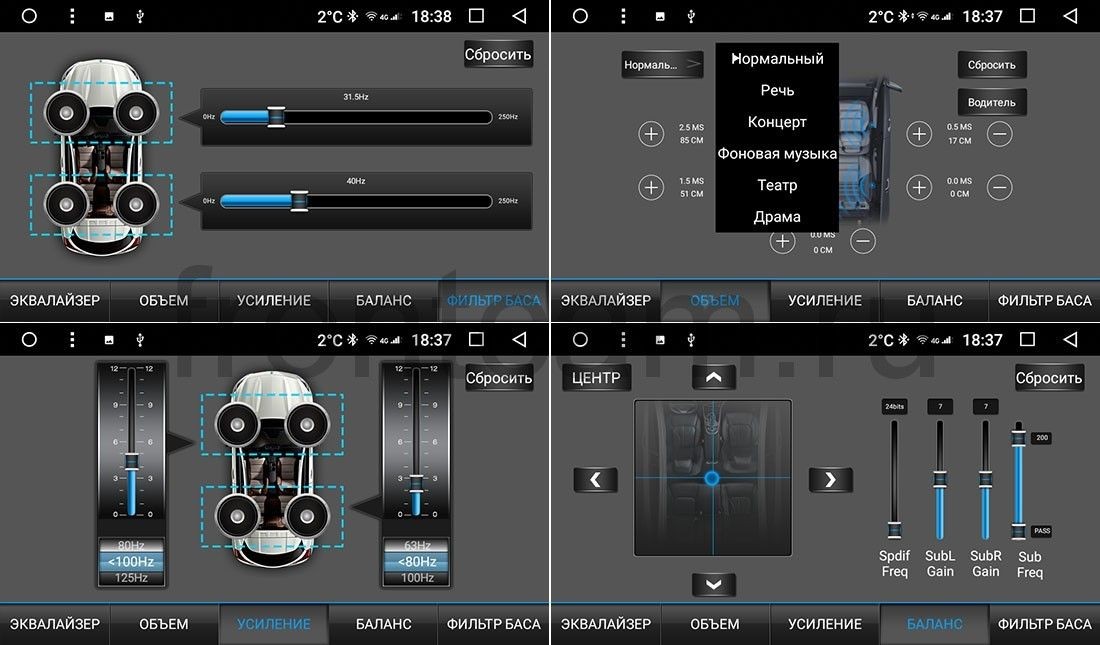This screenshot has height=645, width=1100.
Task: Shift balance left with the left arrow
Action: 596,479
